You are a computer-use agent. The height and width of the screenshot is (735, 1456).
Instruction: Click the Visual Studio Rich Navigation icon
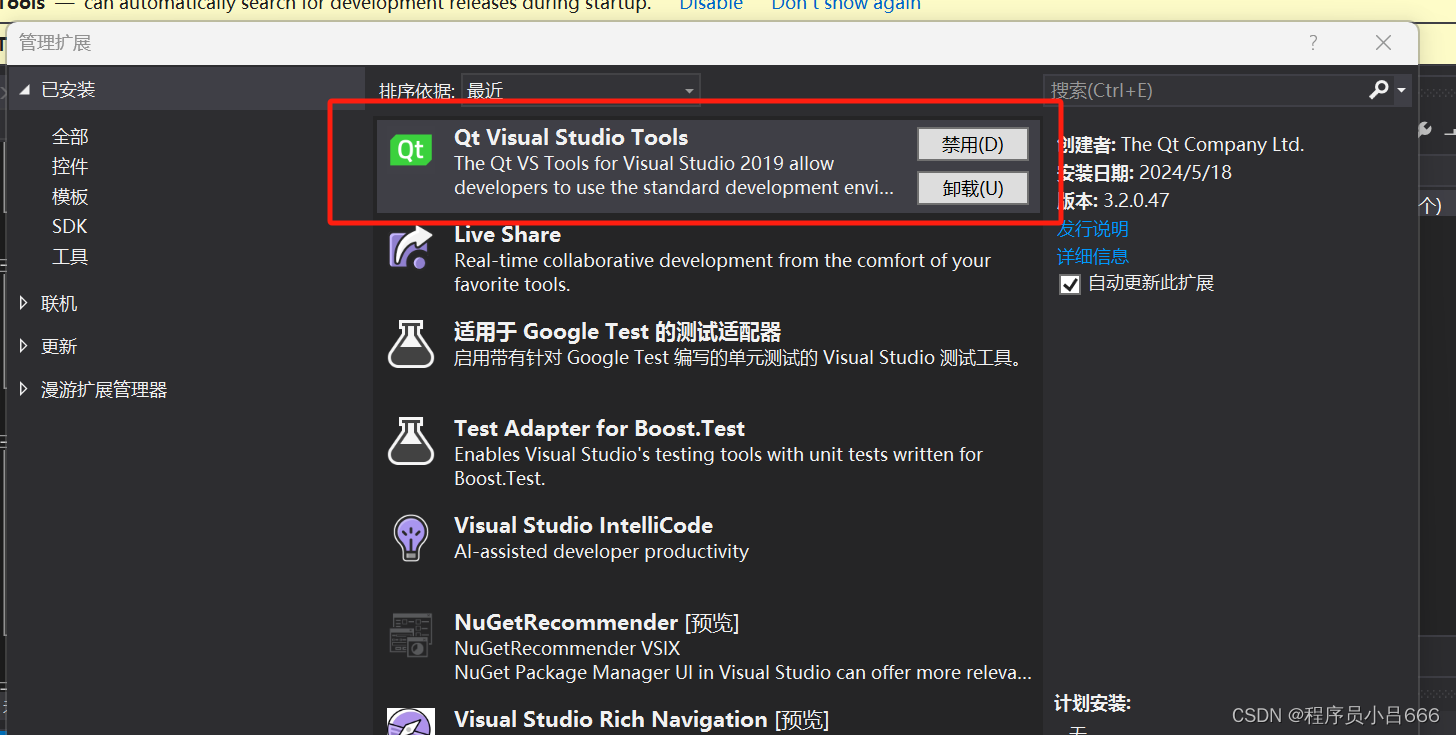[x=411, y=721]
